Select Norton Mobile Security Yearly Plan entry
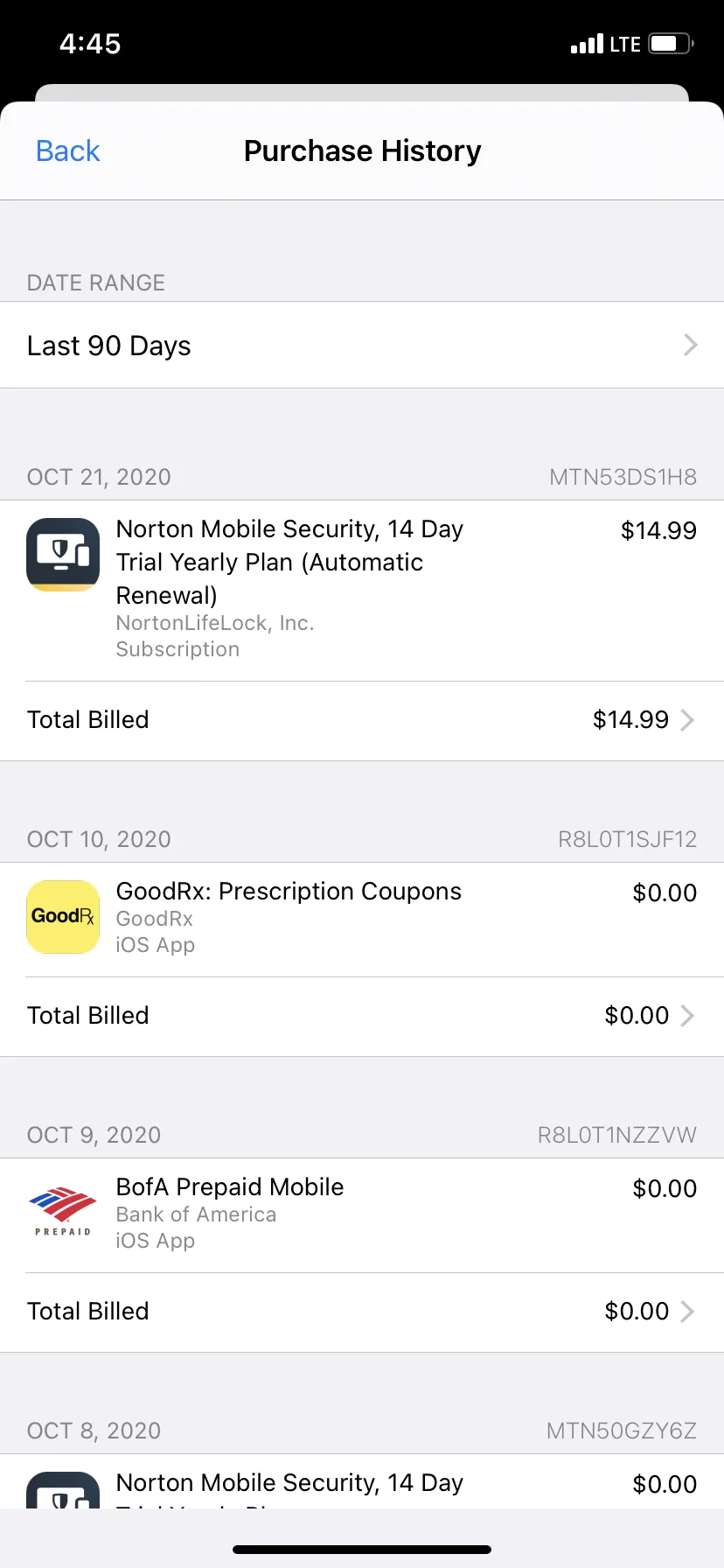 pyautogui.click(x=362, y=591)
